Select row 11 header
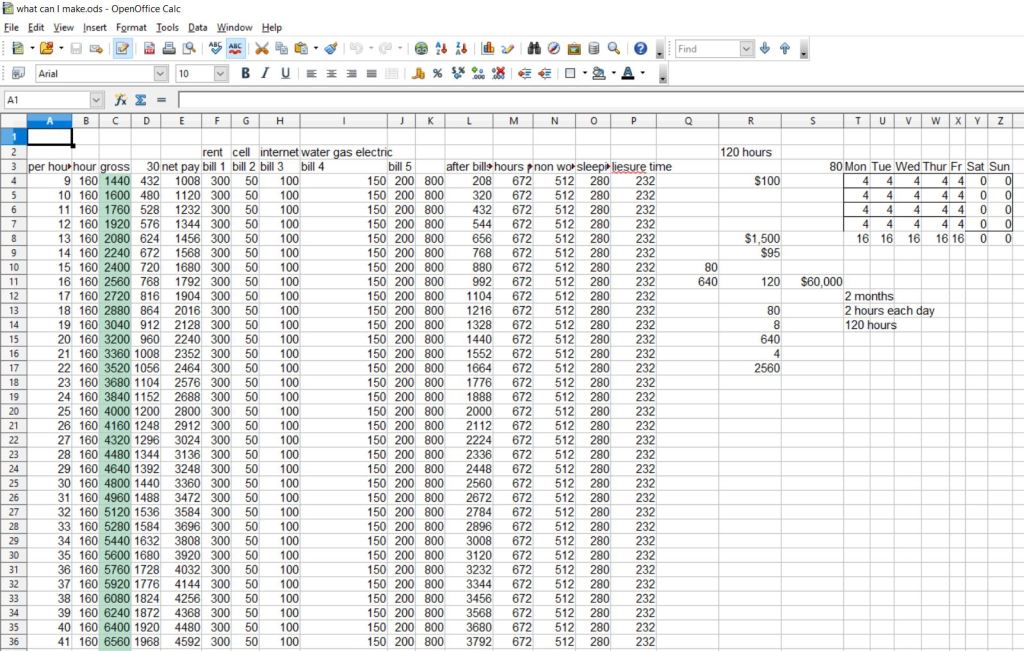The image size is (1024, 651). point(13,282)
